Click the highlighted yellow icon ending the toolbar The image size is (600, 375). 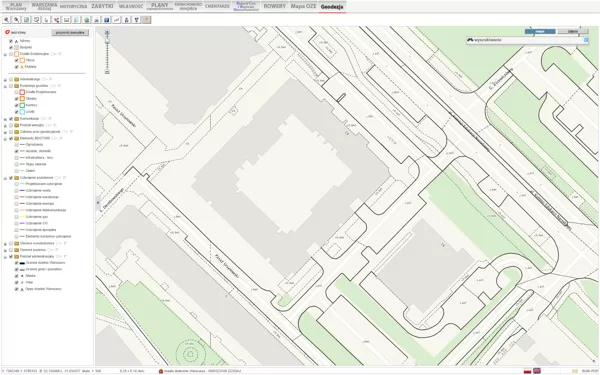point(146,20)
